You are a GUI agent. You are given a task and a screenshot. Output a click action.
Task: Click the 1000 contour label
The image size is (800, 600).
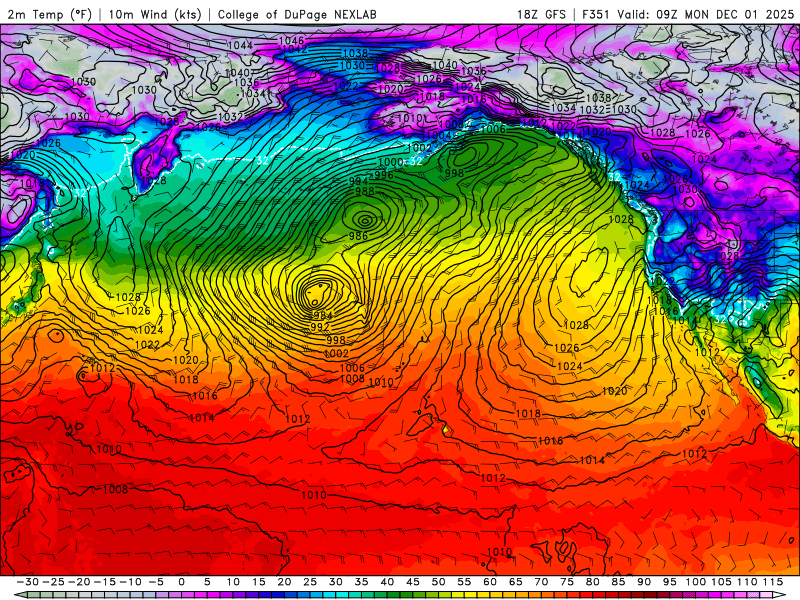[x=390, y=162]
